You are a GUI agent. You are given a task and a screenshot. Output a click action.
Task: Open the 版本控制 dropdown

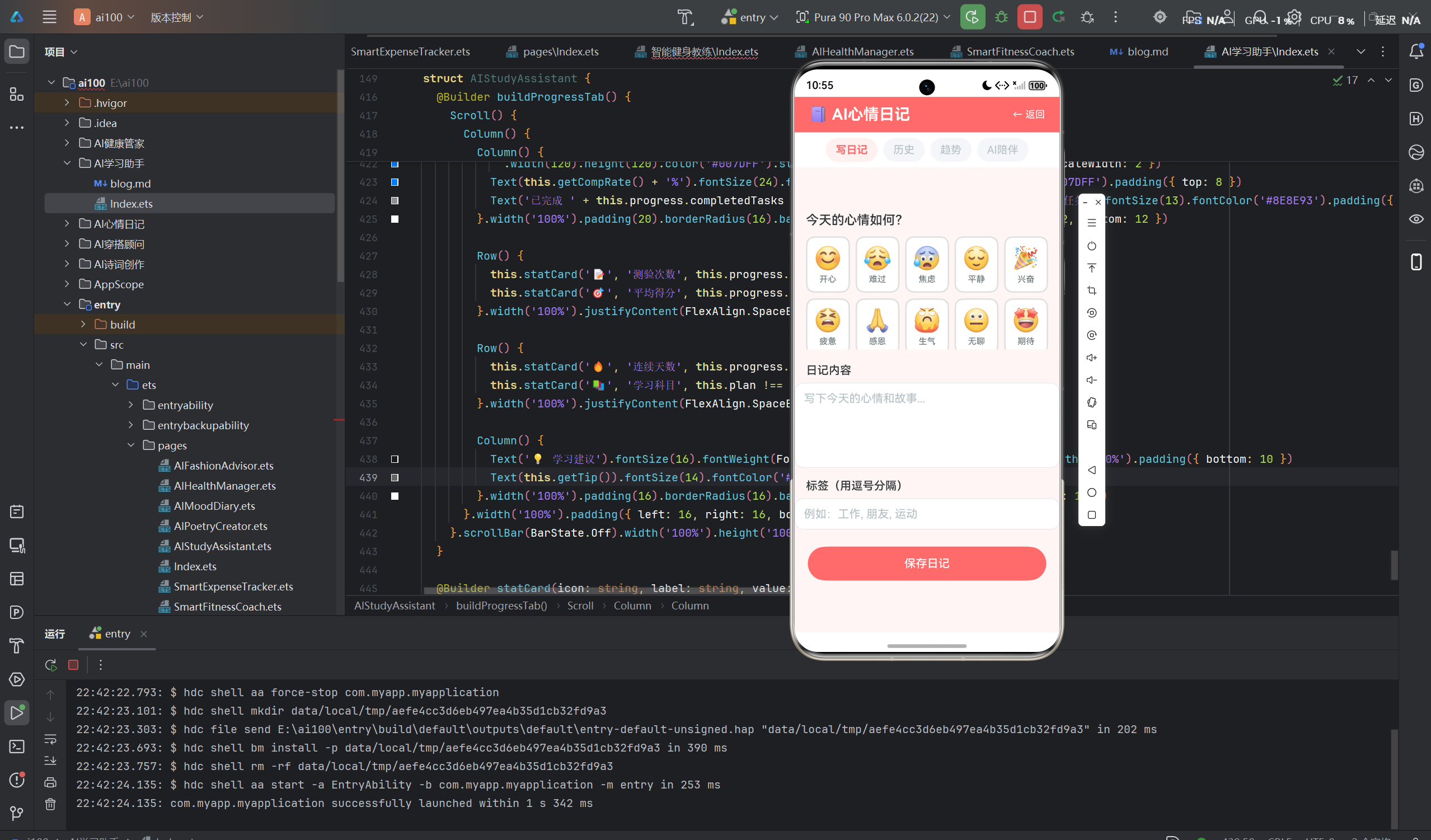(177, 17)
